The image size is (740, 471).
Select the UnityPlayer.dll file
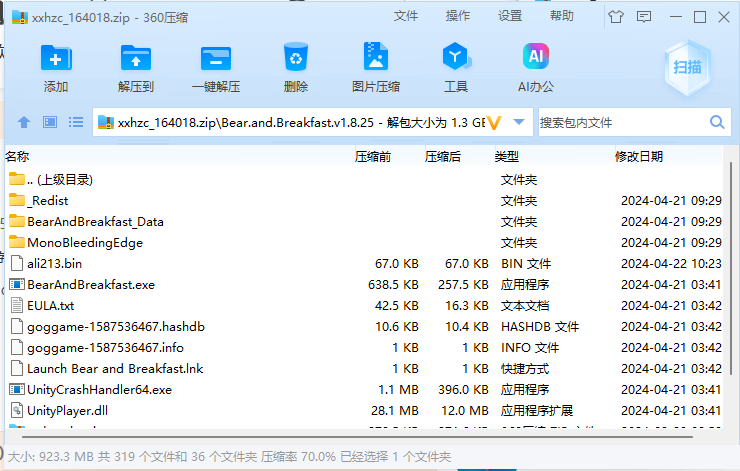363,411
